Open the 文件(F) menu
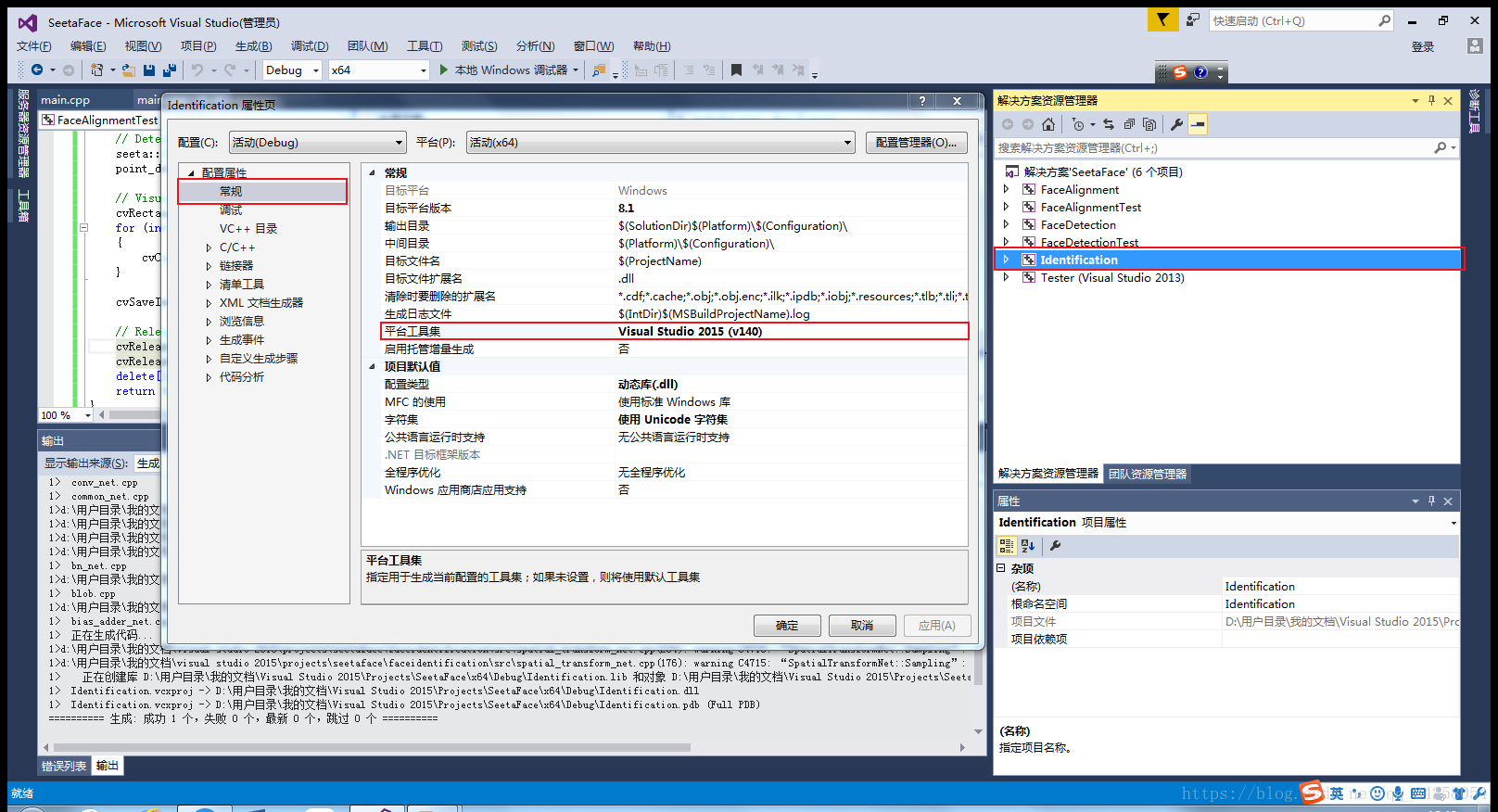Viewport: 1498px width, 812px height. click(34, 45)
